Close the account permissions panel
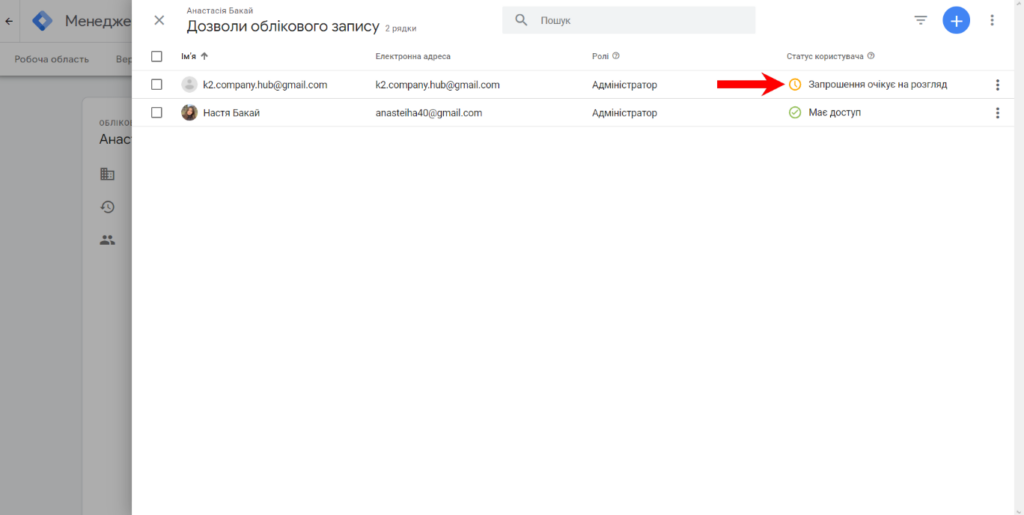 point(159,20)
